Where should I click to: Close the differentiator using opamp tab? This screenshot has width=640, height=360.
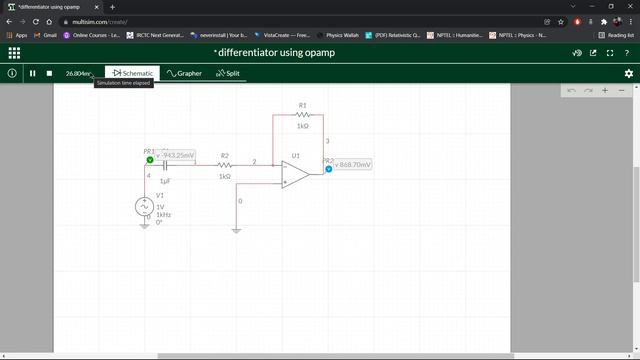[x=97, y=7]
